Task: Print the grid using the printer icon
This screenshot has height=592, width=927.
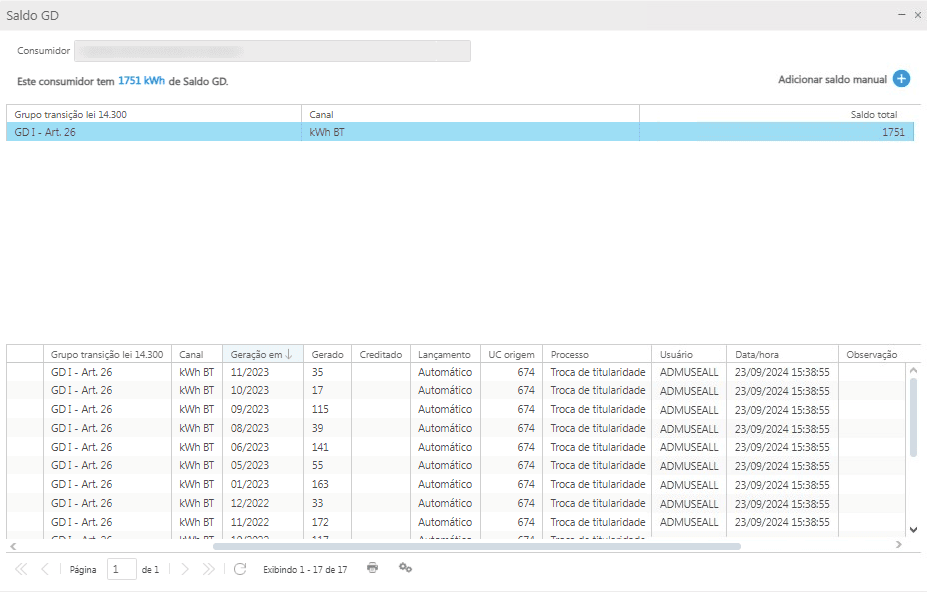Action: coord(373,568)
